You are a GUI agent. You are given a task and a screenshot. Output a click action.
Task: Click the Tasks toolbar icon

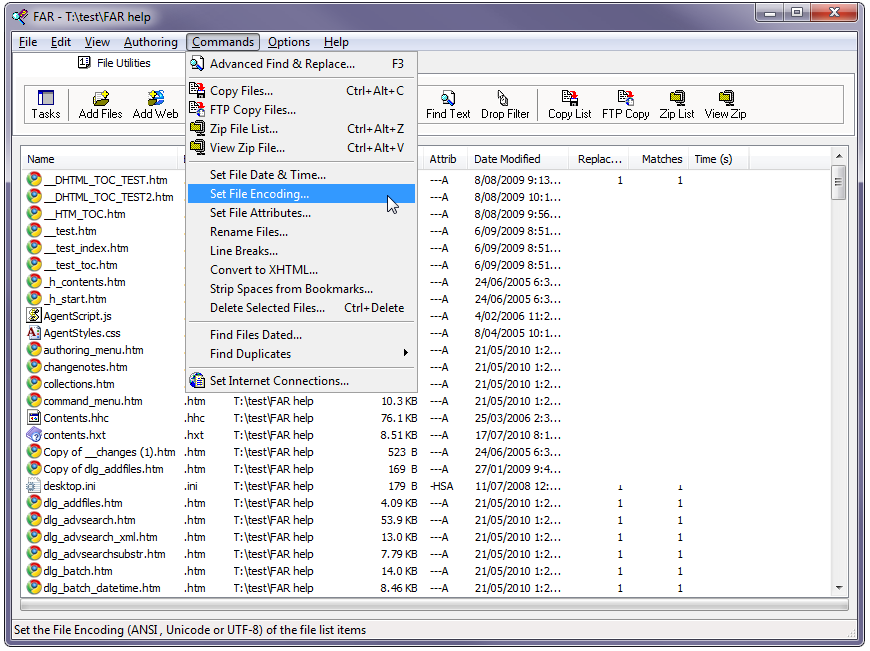(x=46, y=104)
